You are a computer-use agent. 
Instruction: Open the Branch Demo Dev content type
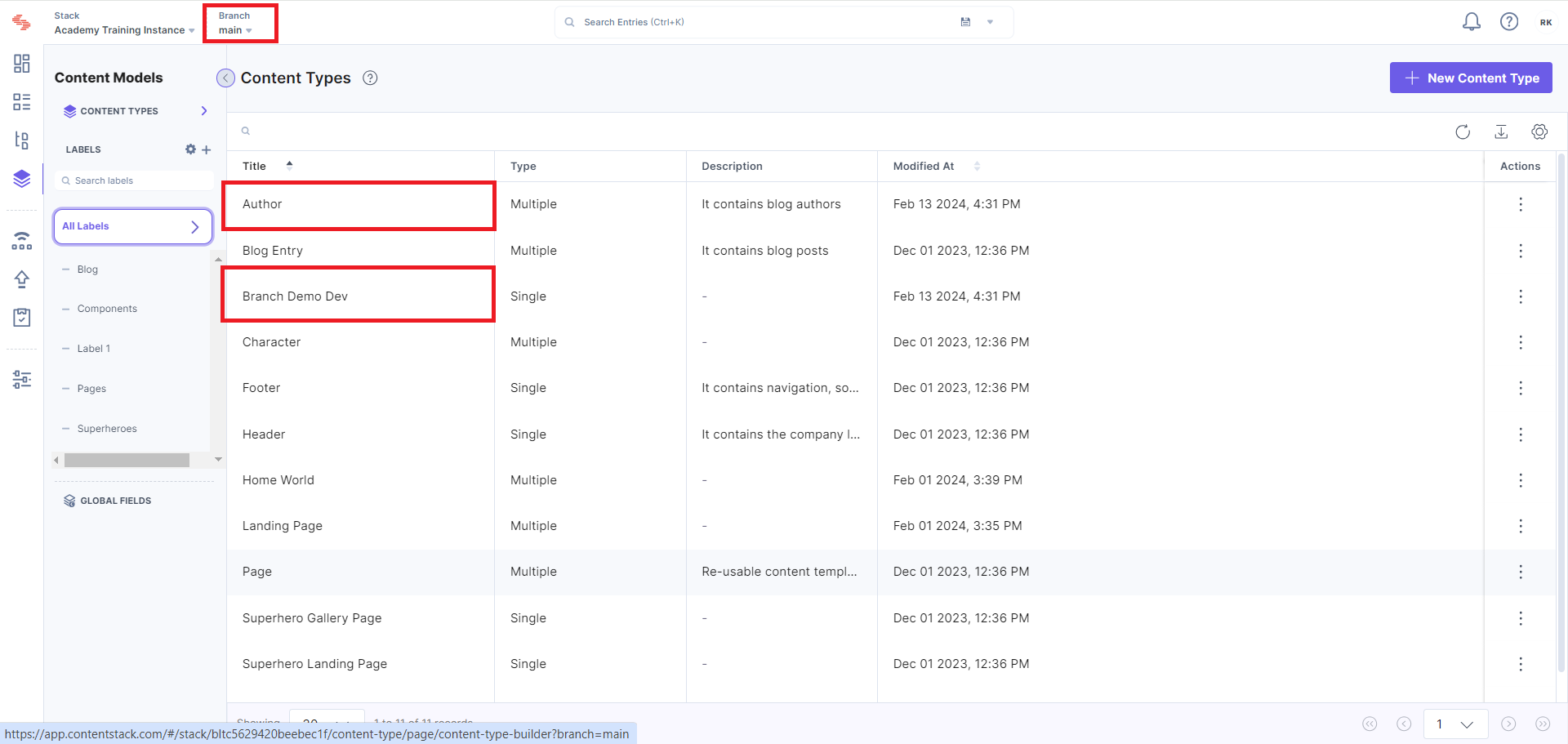[295, 296]
